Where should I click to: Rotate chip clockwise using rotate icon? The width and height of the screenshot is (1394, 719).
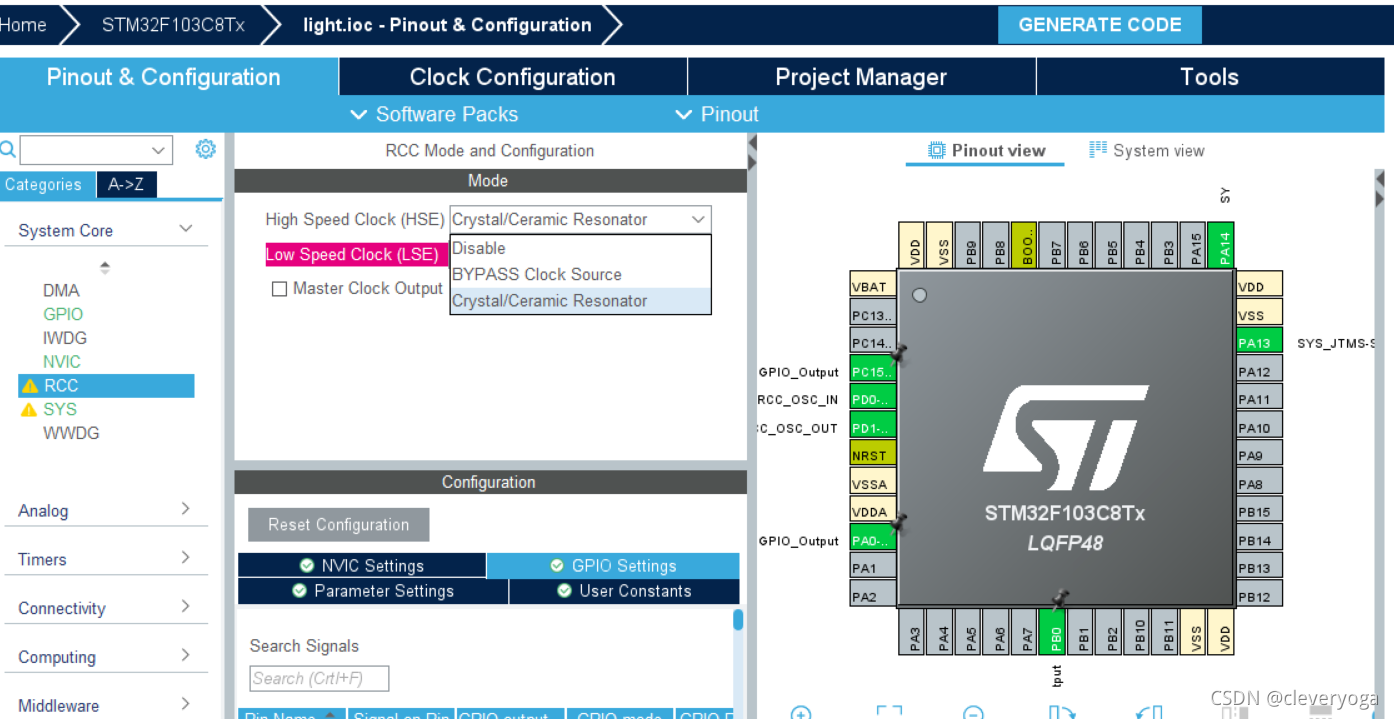click(1061, 713)
